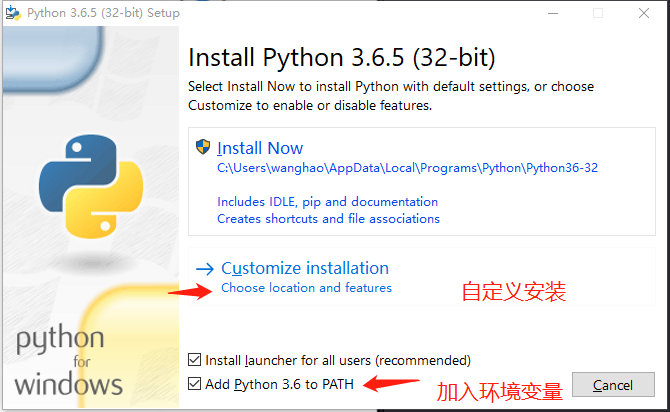The height and width of the screenshot is (412, 670).
Task: Minimize the Python Setup window
Action: pyautogui.click(x=552, y=14)
